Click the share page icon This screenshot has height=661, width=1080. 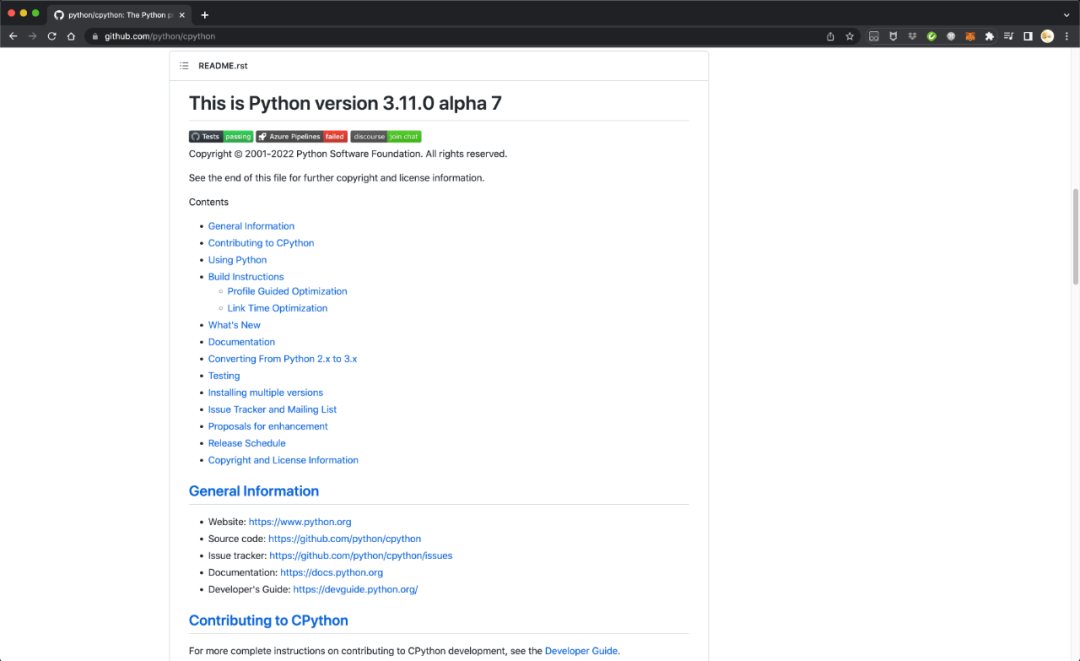tap(830, 36)
